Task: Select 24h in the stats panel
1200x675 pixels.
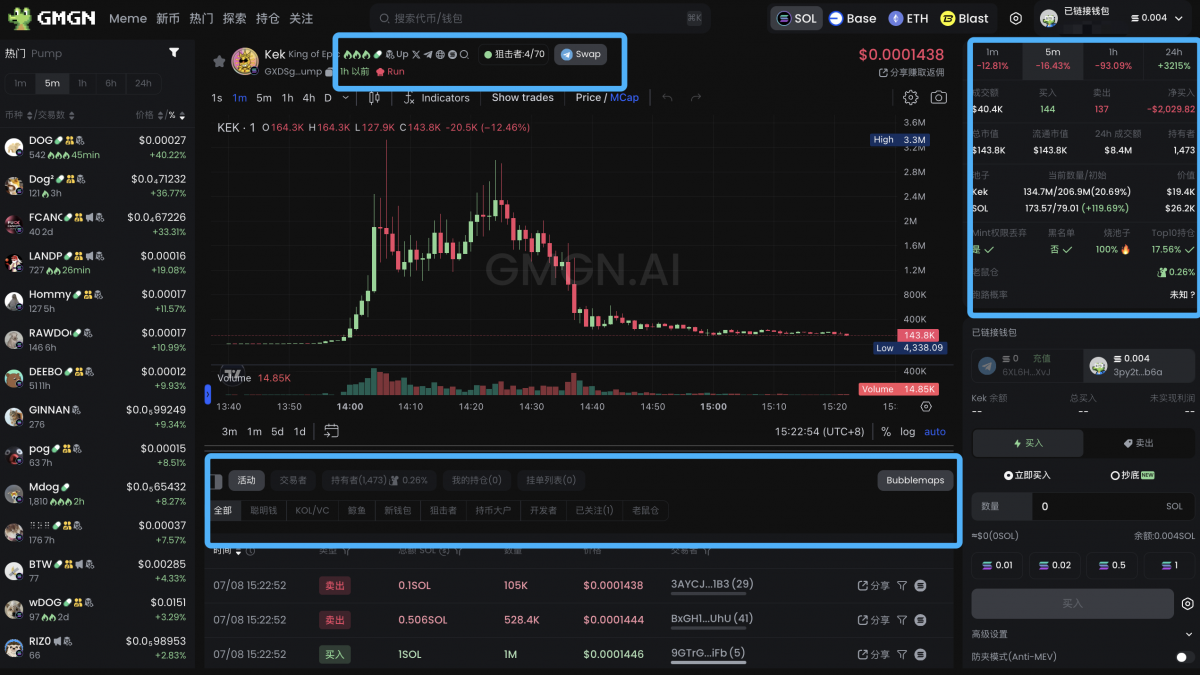Action: point(1172,59)
